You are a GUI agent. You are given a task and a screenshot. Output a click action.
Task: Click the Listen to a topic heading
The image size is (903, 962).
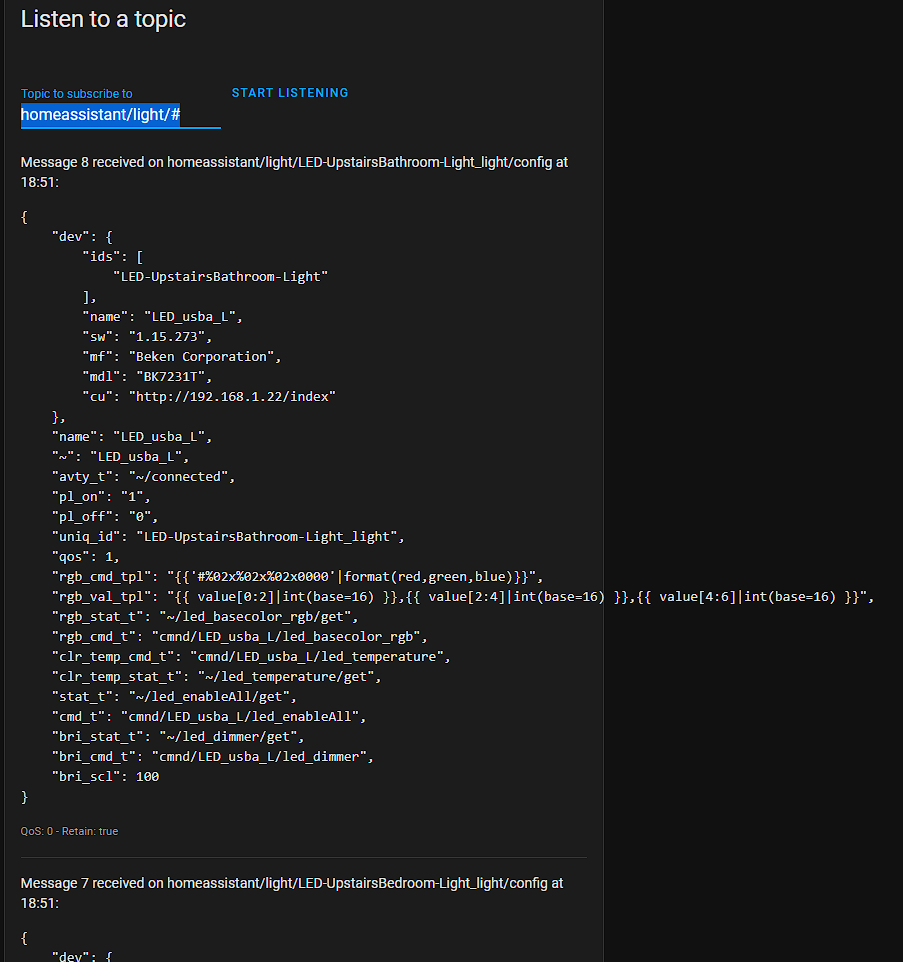[103, 19]
